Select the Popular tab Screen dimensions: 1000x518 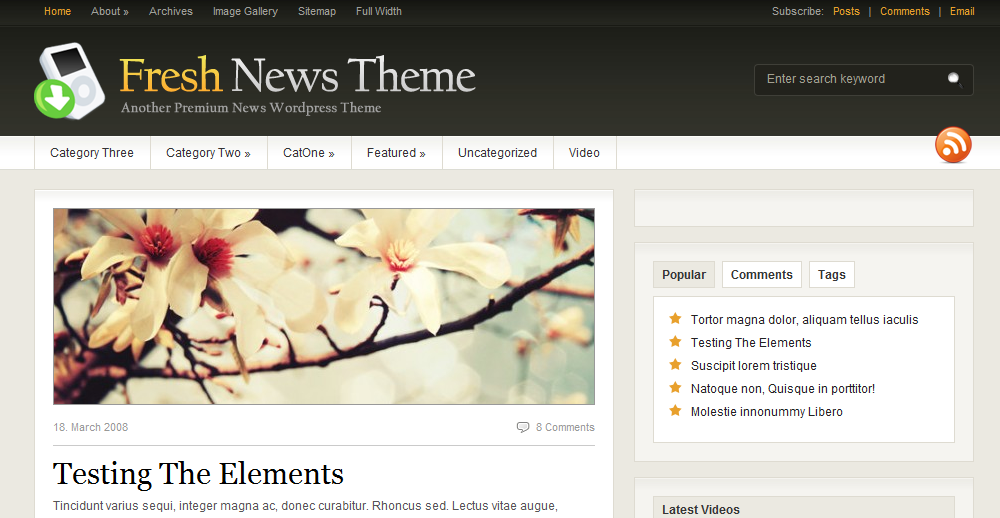pyautogui.click(x=683, y=275)
